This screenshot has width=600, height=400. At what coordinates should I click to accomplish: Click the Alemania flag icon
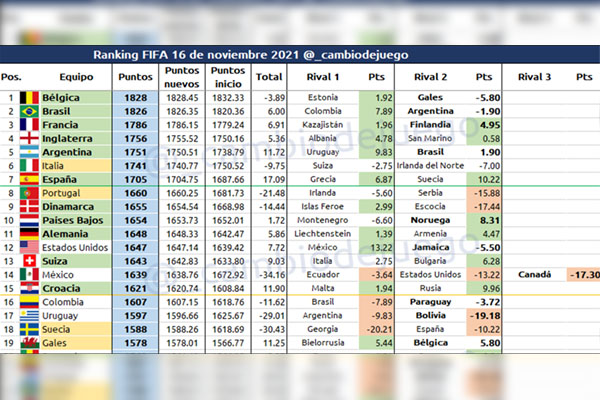(29, 234)
